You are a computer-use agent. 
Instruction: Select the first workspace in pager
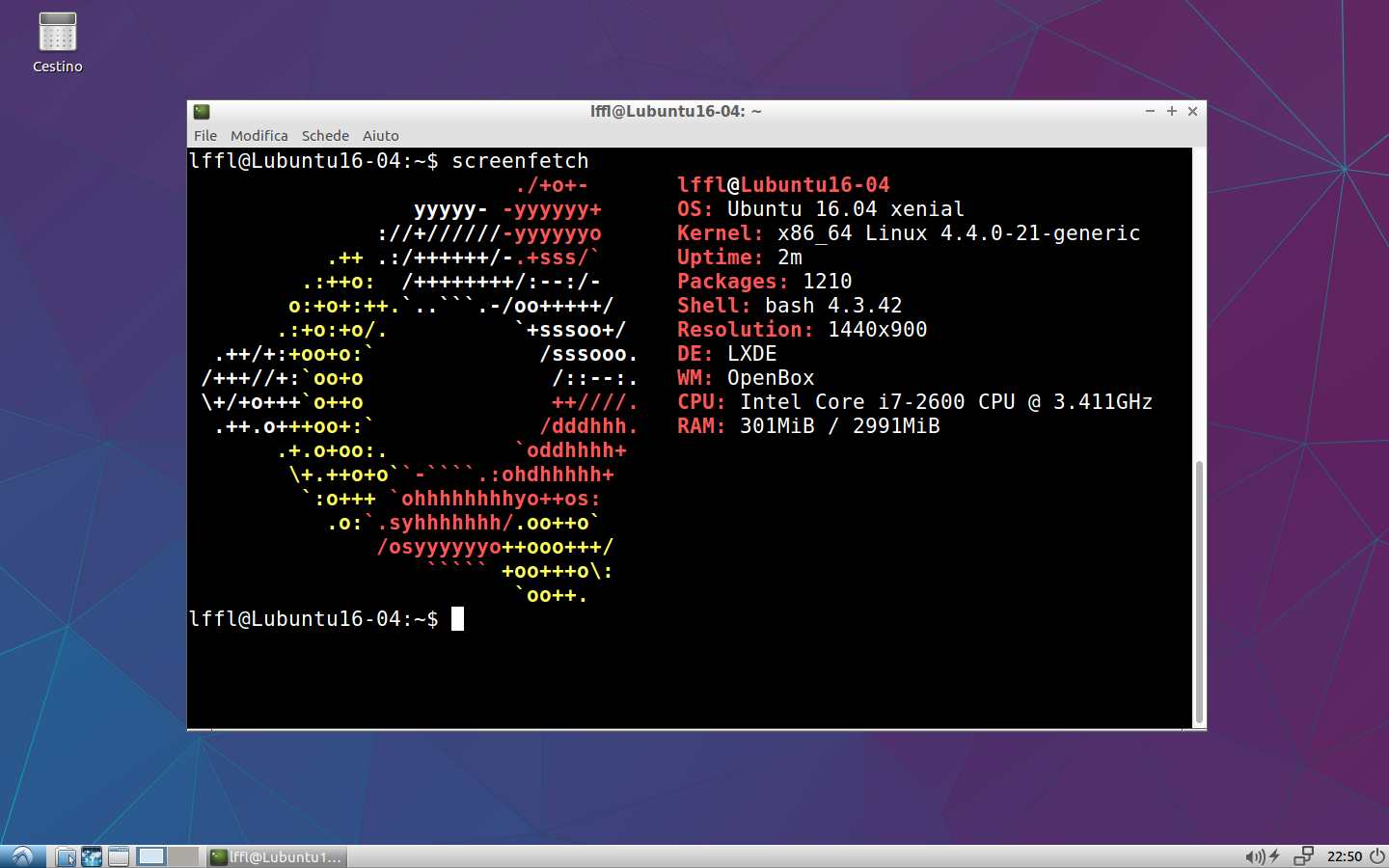[151, 856]
